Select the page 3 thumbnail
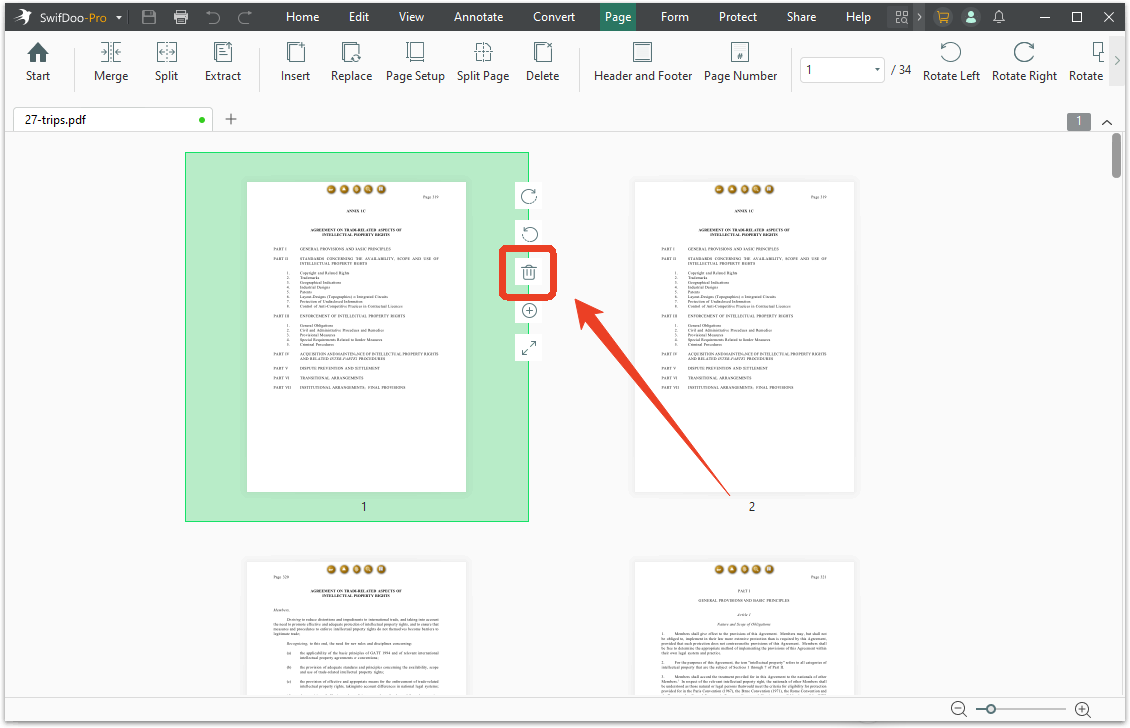Image resolution: width=1130 pixels, height=728 pixels. (x=356, y=629)
